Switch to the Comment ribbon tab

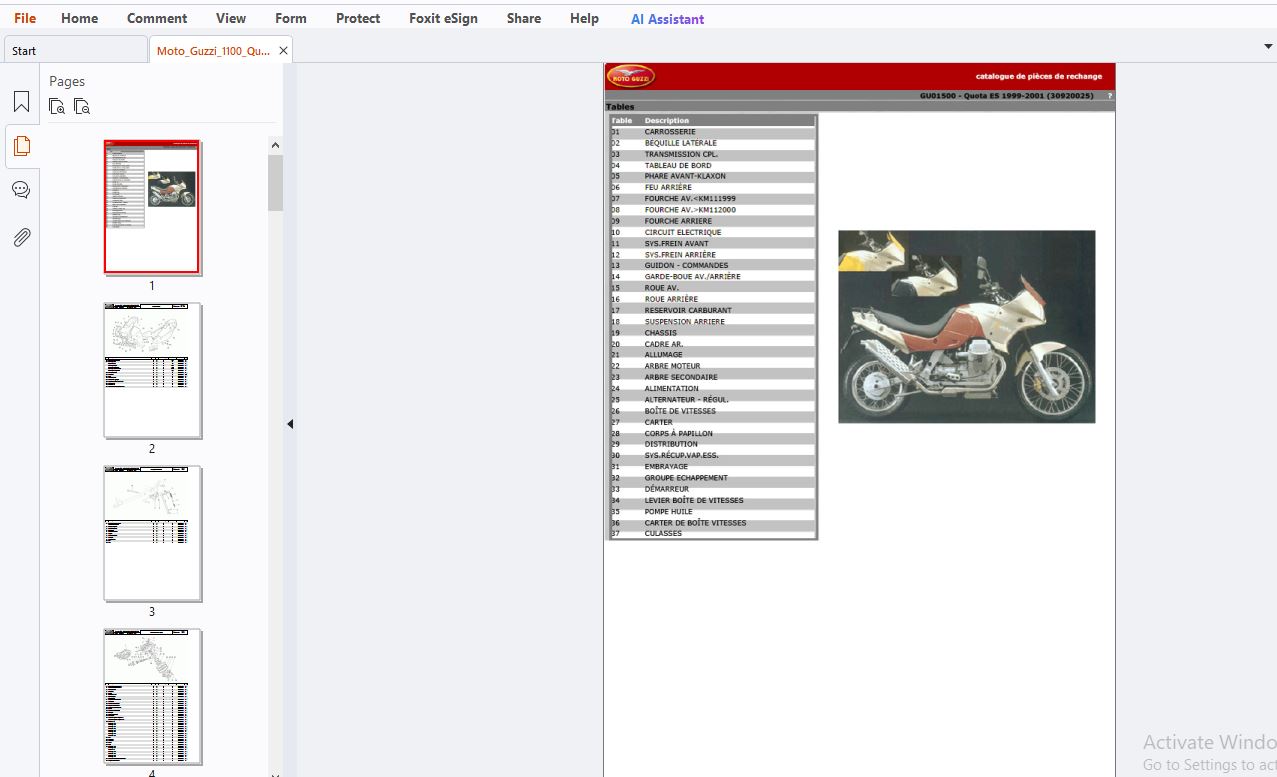tap(157, 18)
